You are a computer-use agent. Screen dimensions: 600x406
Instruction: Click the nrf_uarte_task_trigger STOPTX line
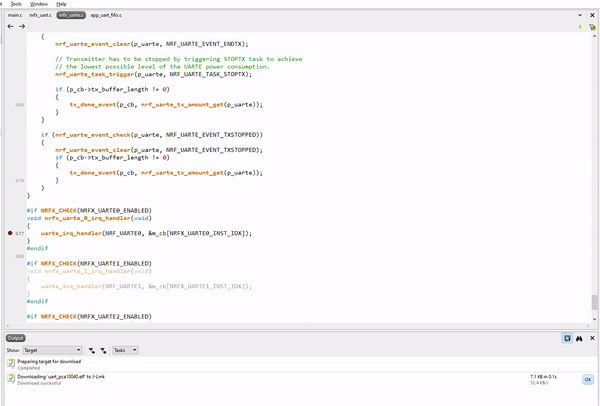(153, 74)
